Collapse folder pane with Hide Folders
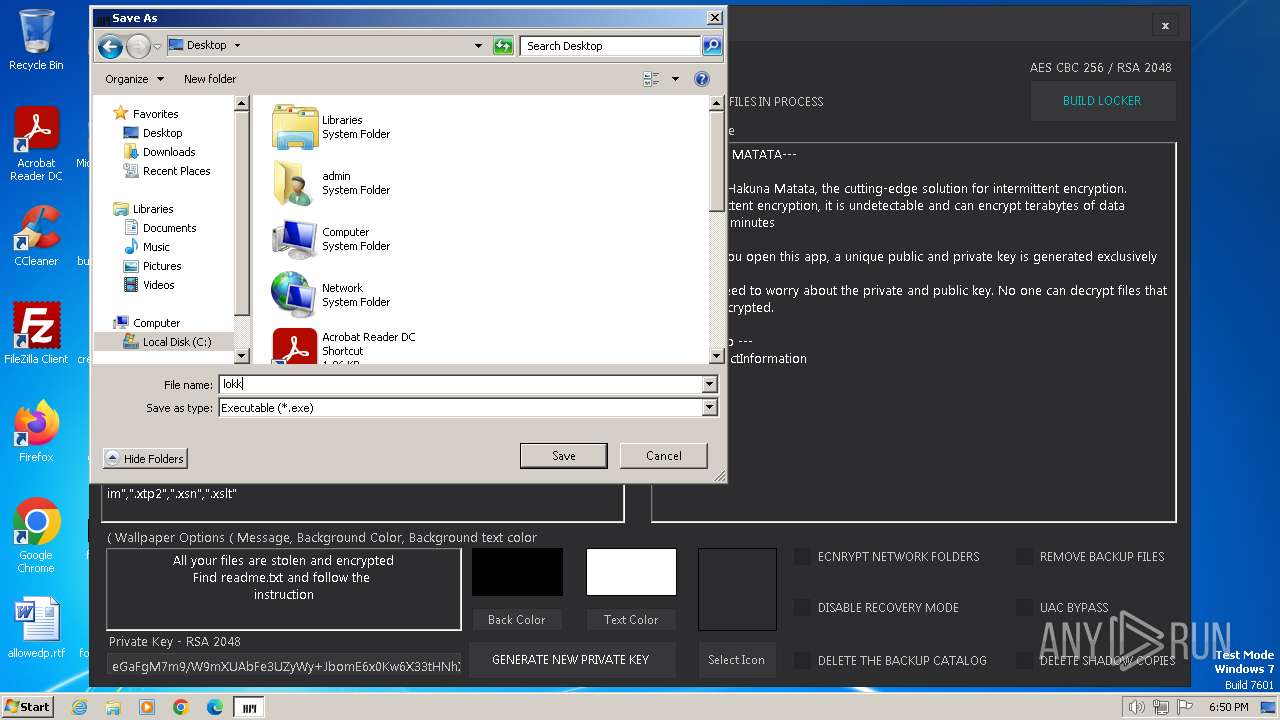 pos(145,459)
